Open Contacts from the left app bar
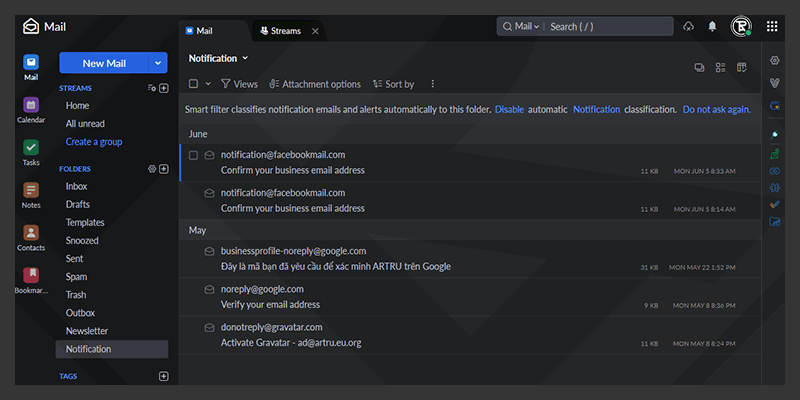 point(31,234)
